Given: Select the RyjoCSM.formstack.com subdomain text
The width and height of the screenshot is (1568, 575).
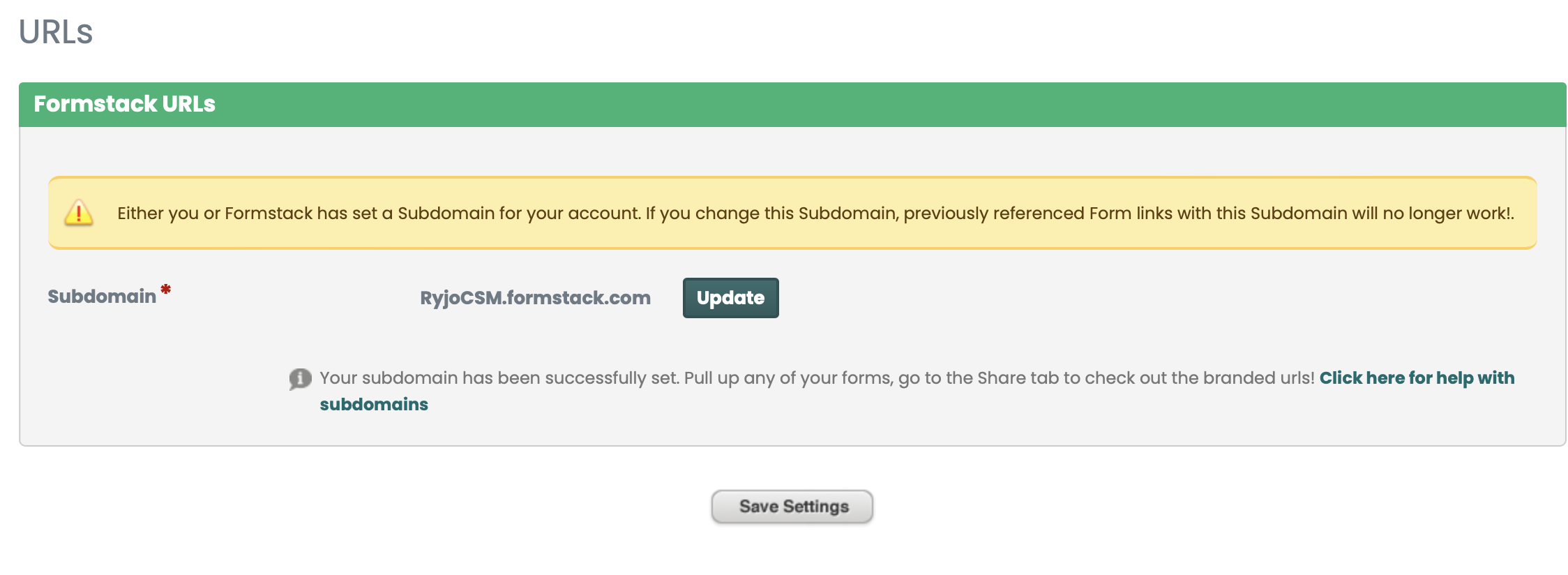Looking at the screenshot, I should pyautogui.click(x=535, y=298).
